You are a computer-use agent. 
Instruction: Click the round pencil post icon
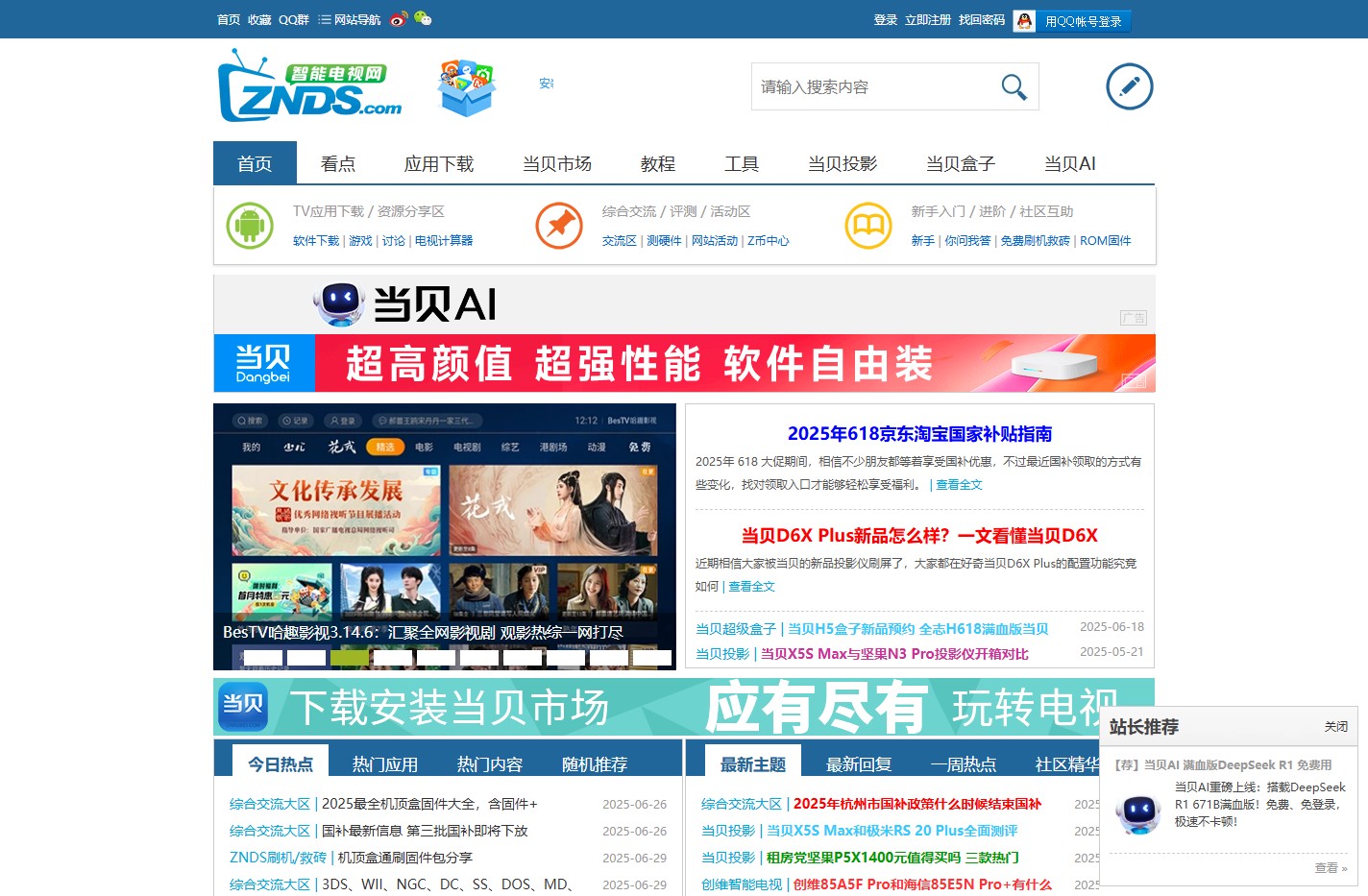coord(1130,86)
